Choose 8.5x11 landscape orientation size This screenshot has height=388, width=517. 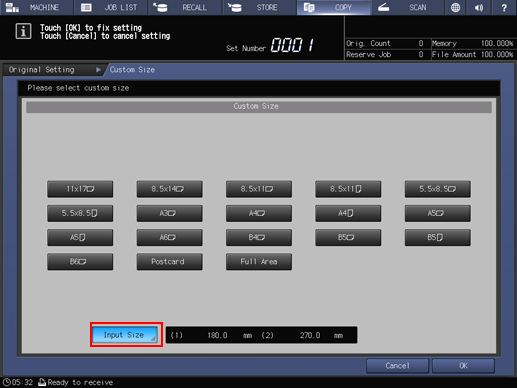259,189
